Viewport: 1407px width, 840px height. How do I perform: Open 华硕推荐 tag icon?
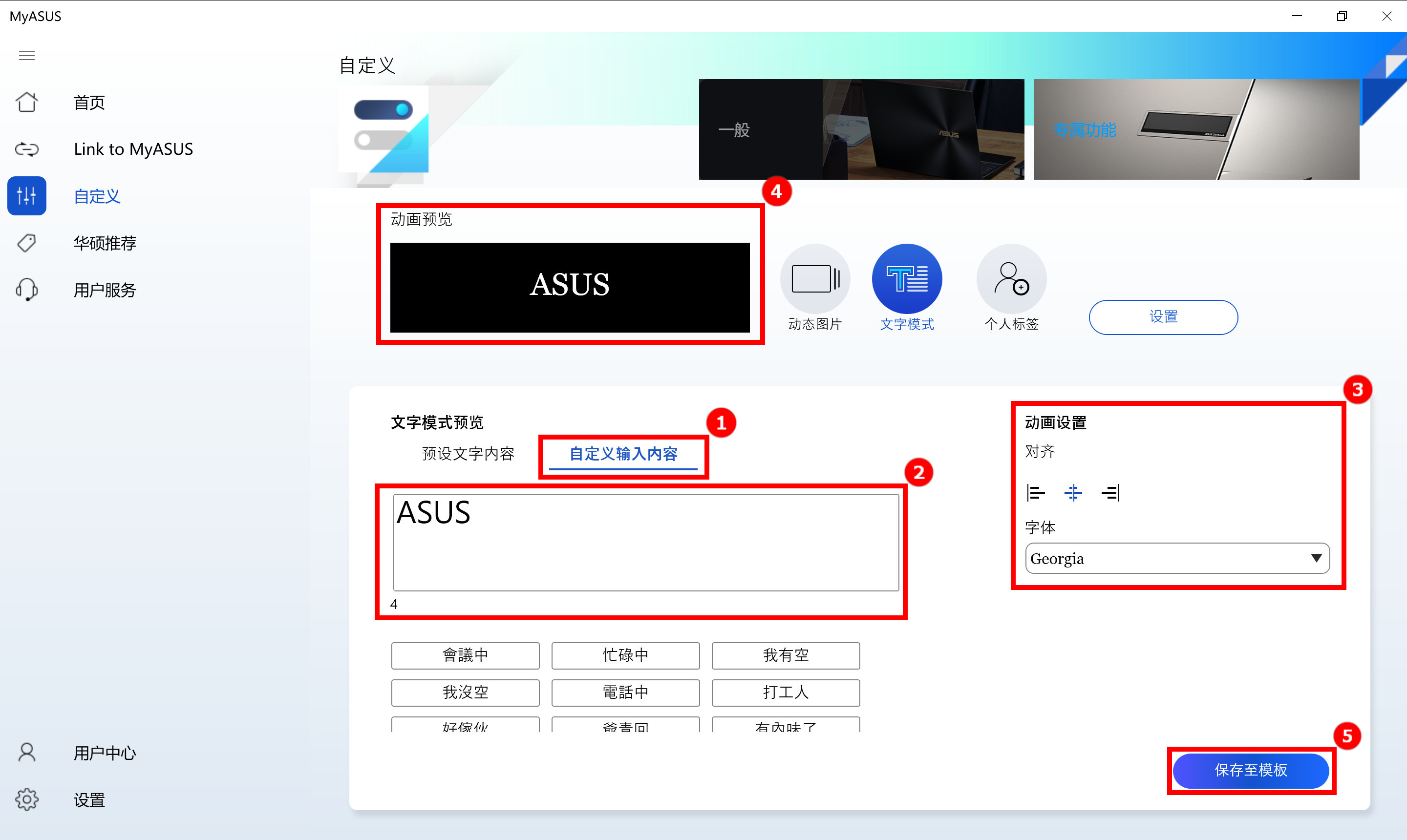(26, 243)
